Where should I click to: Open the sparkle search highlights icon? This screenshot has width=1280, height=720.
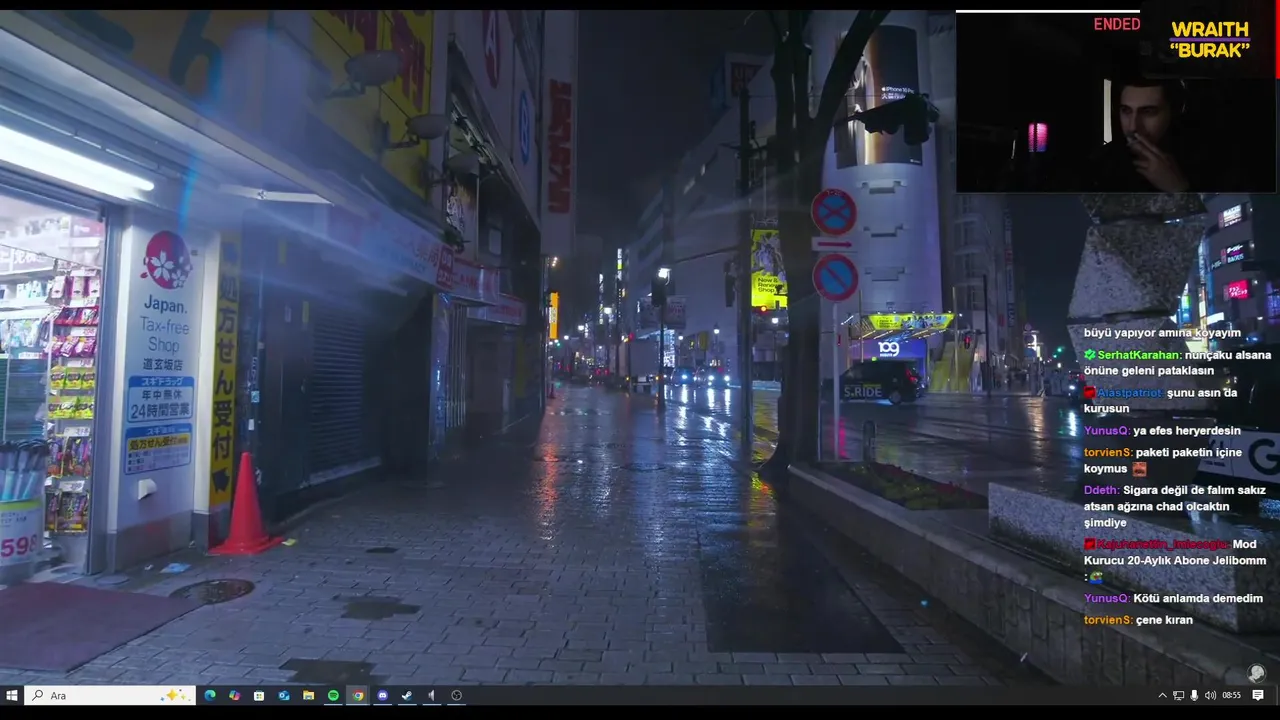[175, 695]
